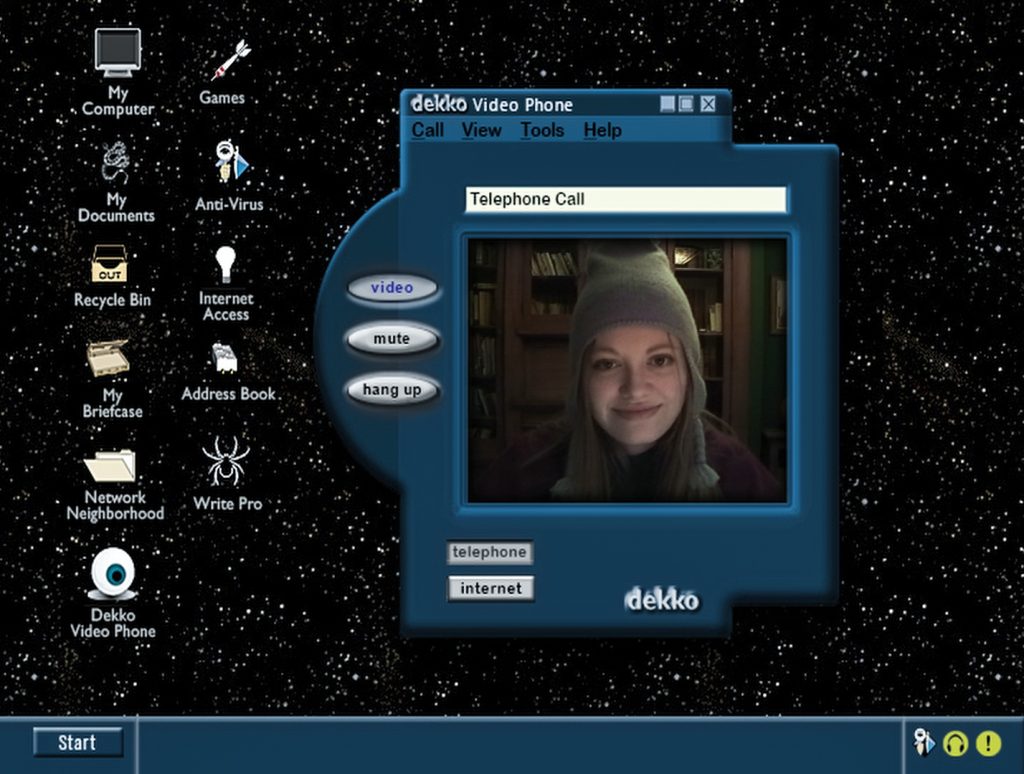The width and height of the screenshot is (1024, 774).
Task: Select the My Briefcase icon
Action: pyautogui.click(x=108, y=358)
